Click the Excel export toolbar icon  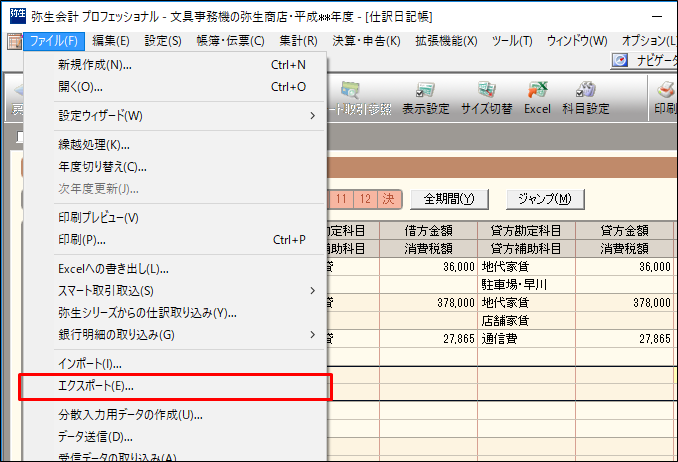(537, 98)
